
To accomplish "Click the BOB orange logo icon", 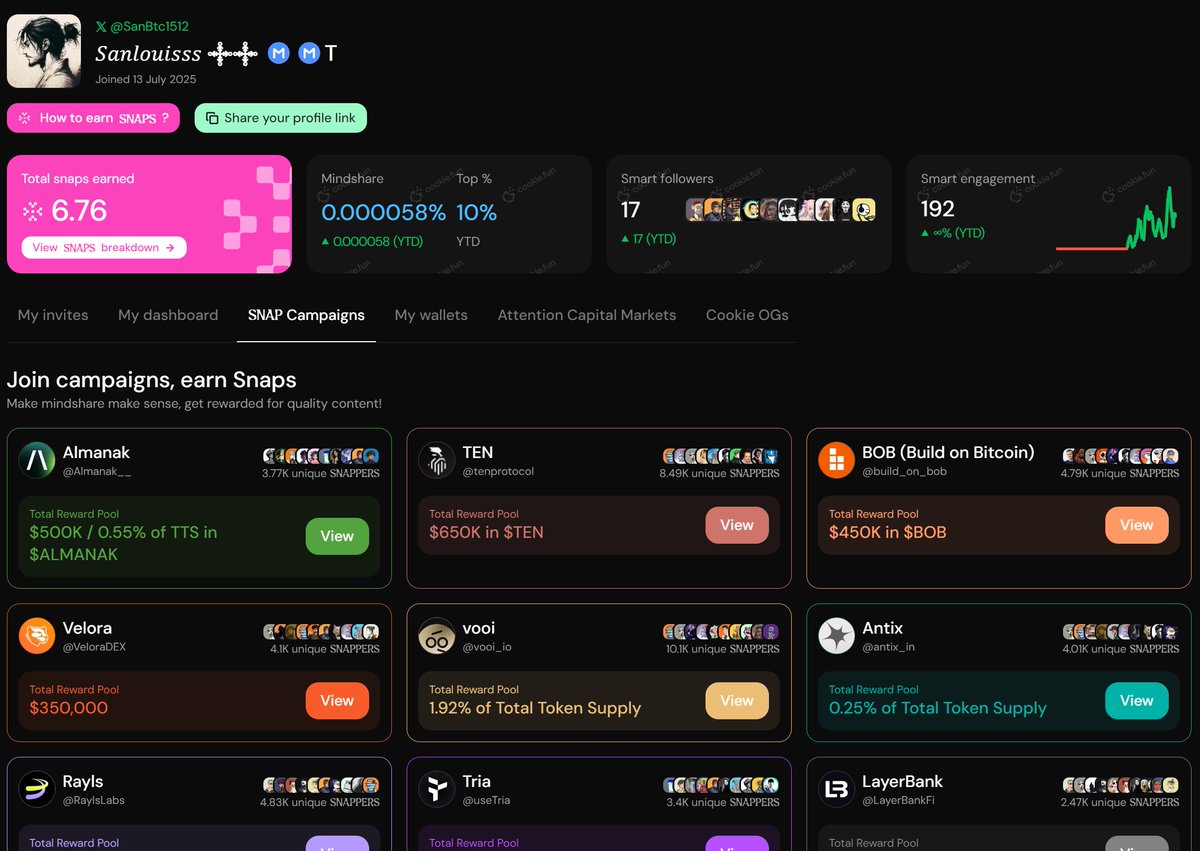I will (837, 460).
